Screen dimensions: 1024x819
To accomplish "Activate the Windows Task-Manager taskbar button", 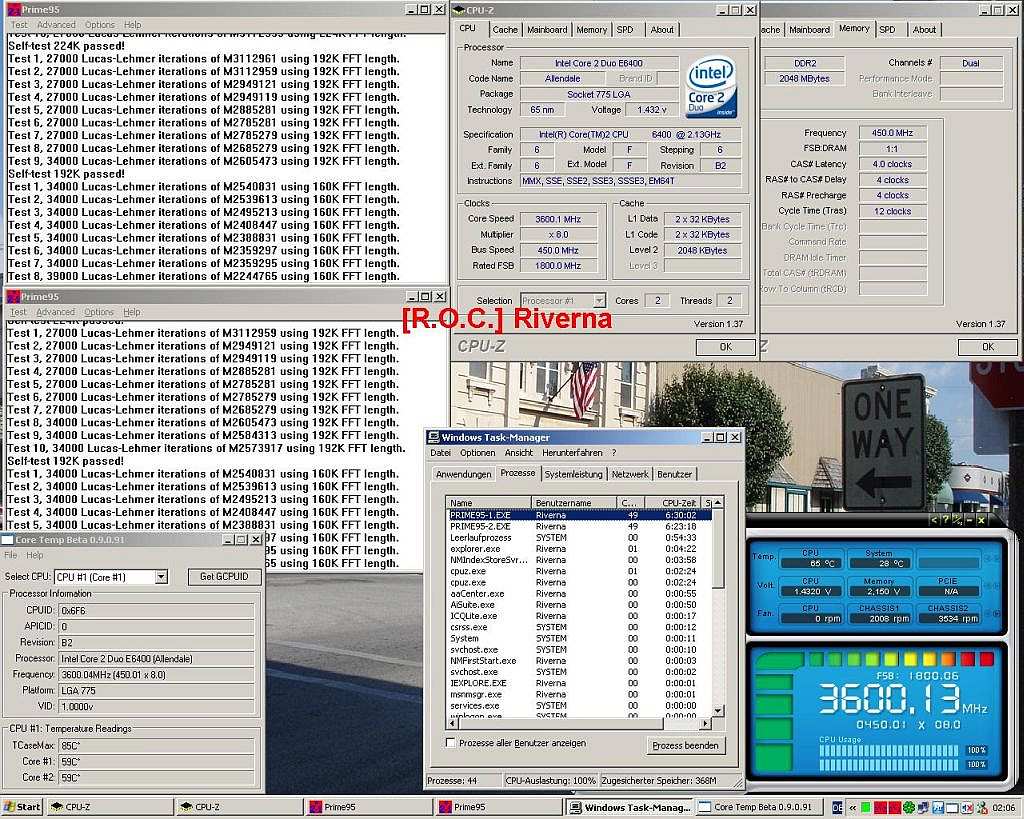I will [630, 807].
